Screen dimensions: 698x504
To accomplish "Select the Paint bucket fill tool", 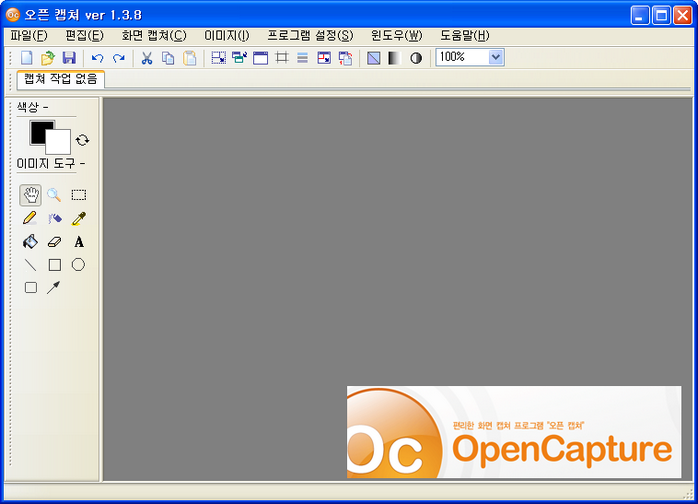I will (30, 242).
